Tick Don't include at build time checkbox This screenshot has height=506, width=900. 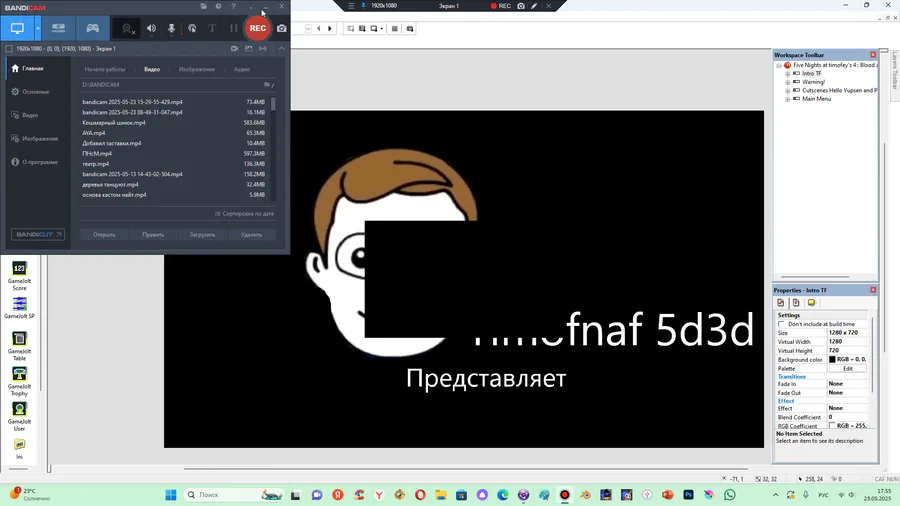[781, 324]
